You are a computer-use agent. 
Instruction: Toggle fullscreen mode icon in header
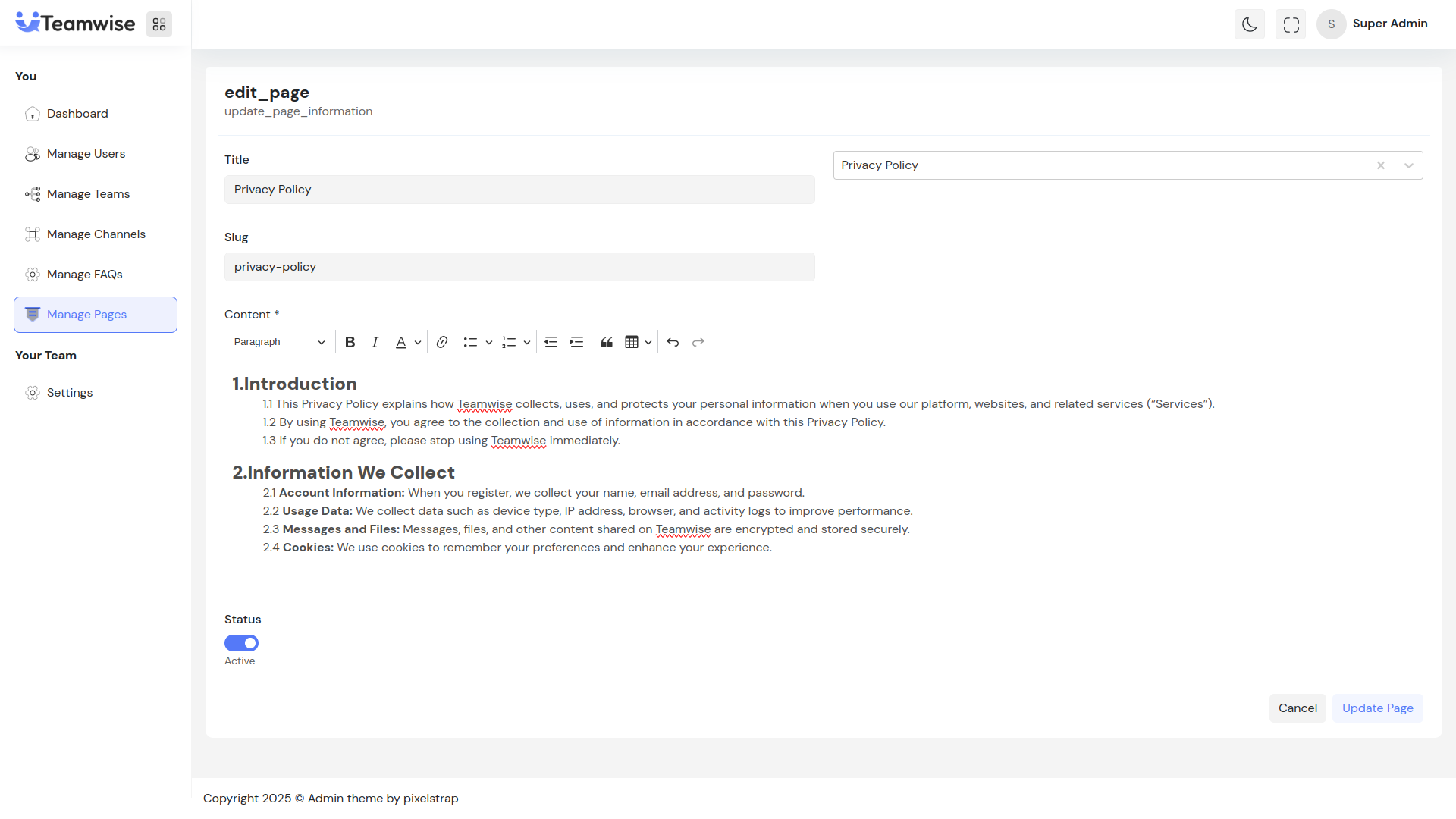[1291, 24]
